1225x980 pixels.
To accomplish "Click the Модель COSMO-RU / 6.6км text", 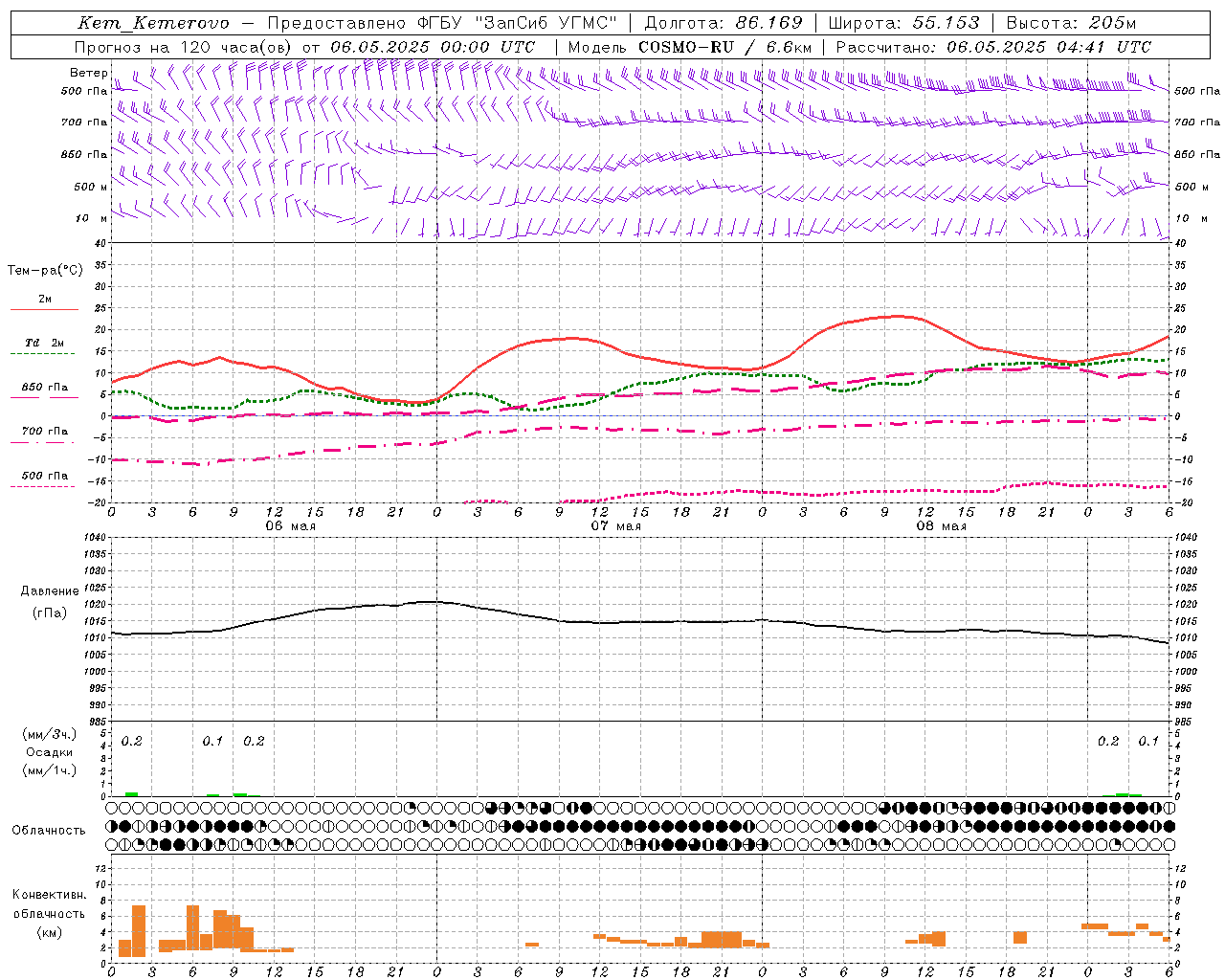I will click(690, 47).
